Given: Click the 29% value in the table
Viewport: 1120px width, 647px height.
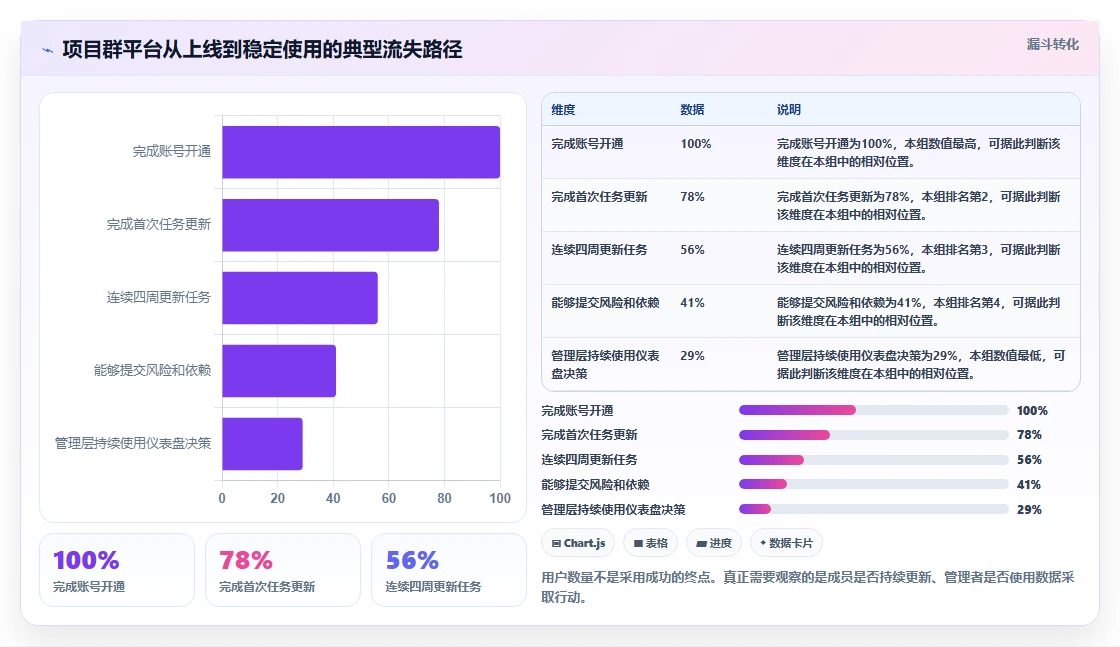Looking at the screenshot, I should (692, 356).
